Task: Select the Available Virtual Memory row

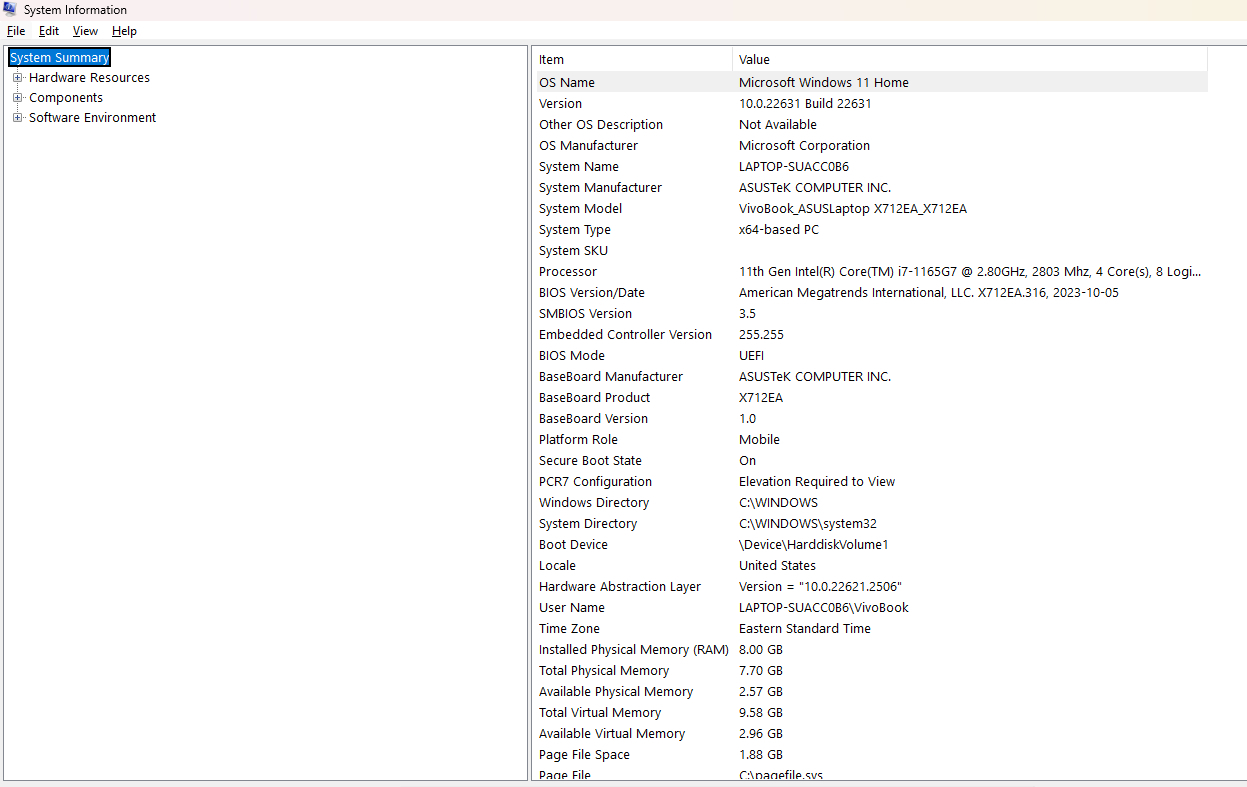Action: [870, 734]
